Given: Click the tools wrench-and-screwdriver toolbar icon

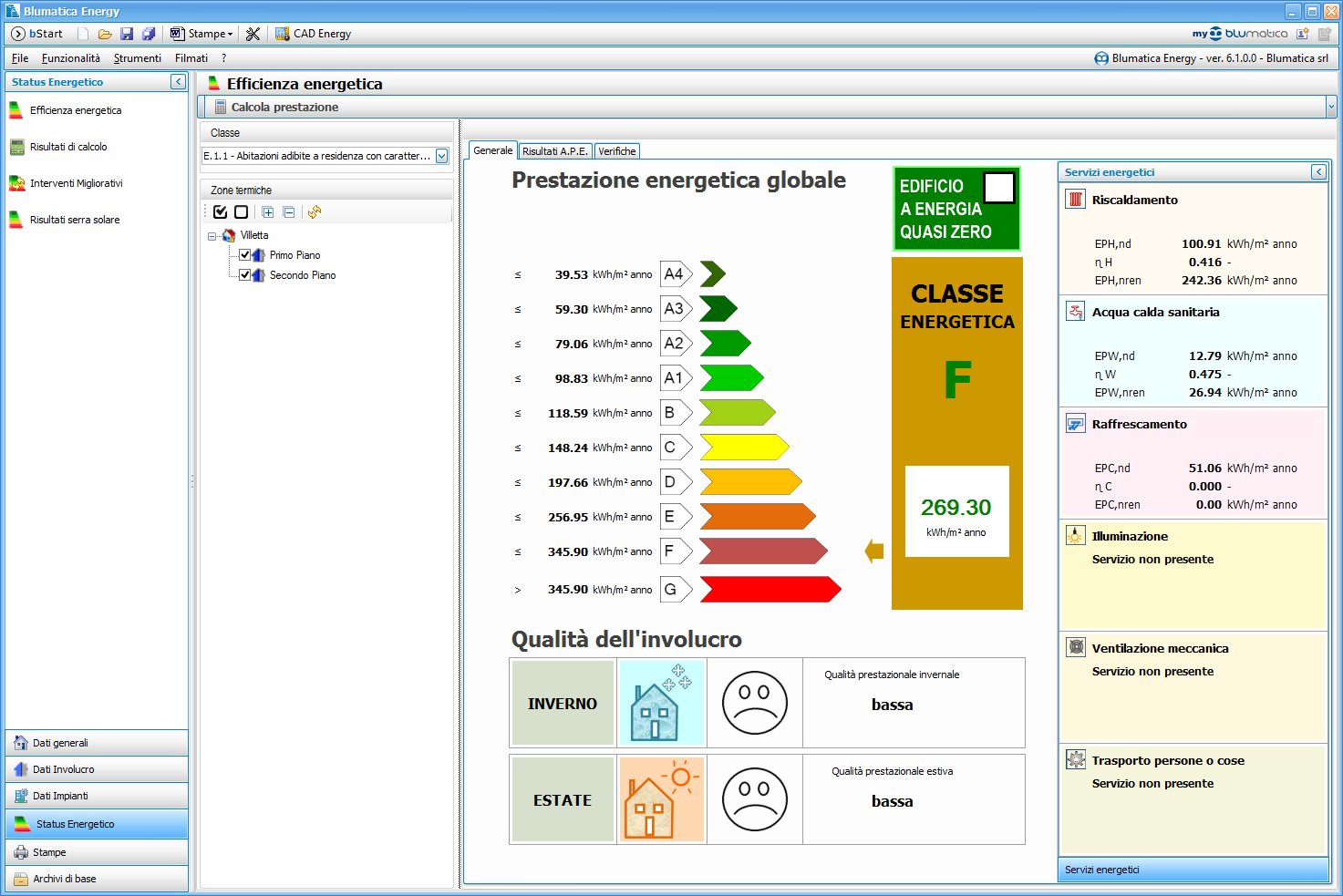Looking at the screenshot, I should [x=253, y=34].
